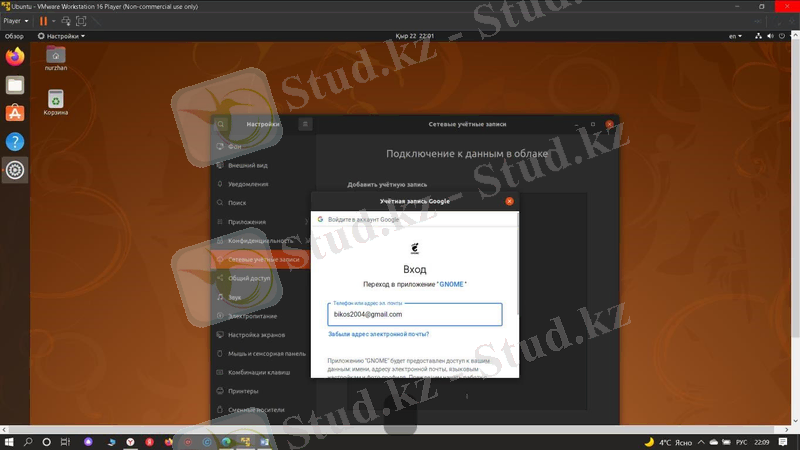Open the hamburger menu in Settings header
Screen dimensions: 800x450
click(x=305, y=124)
